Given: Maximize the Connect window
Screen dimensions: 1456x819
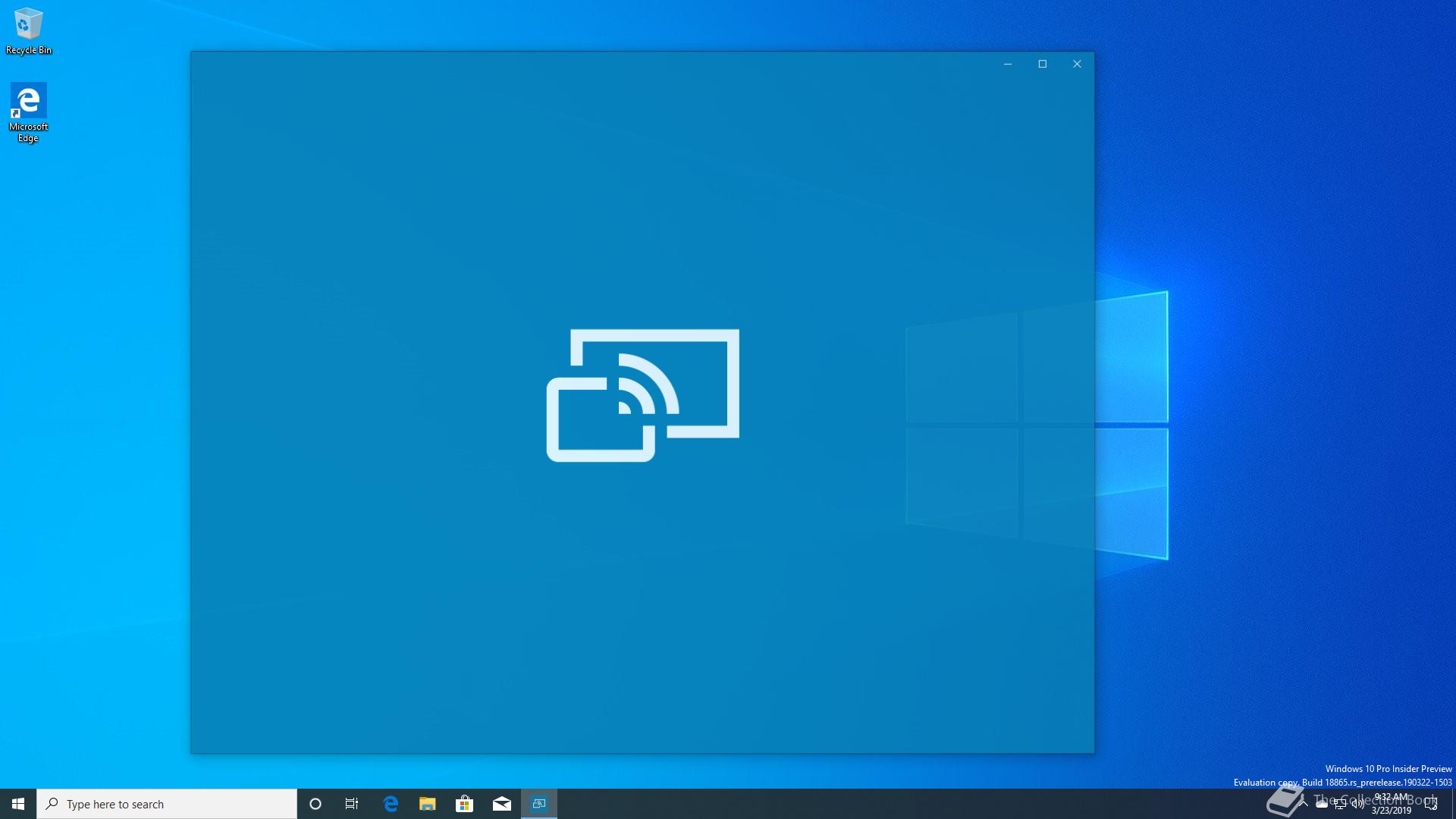Looking at the screenshot, I should (1043, 64).
